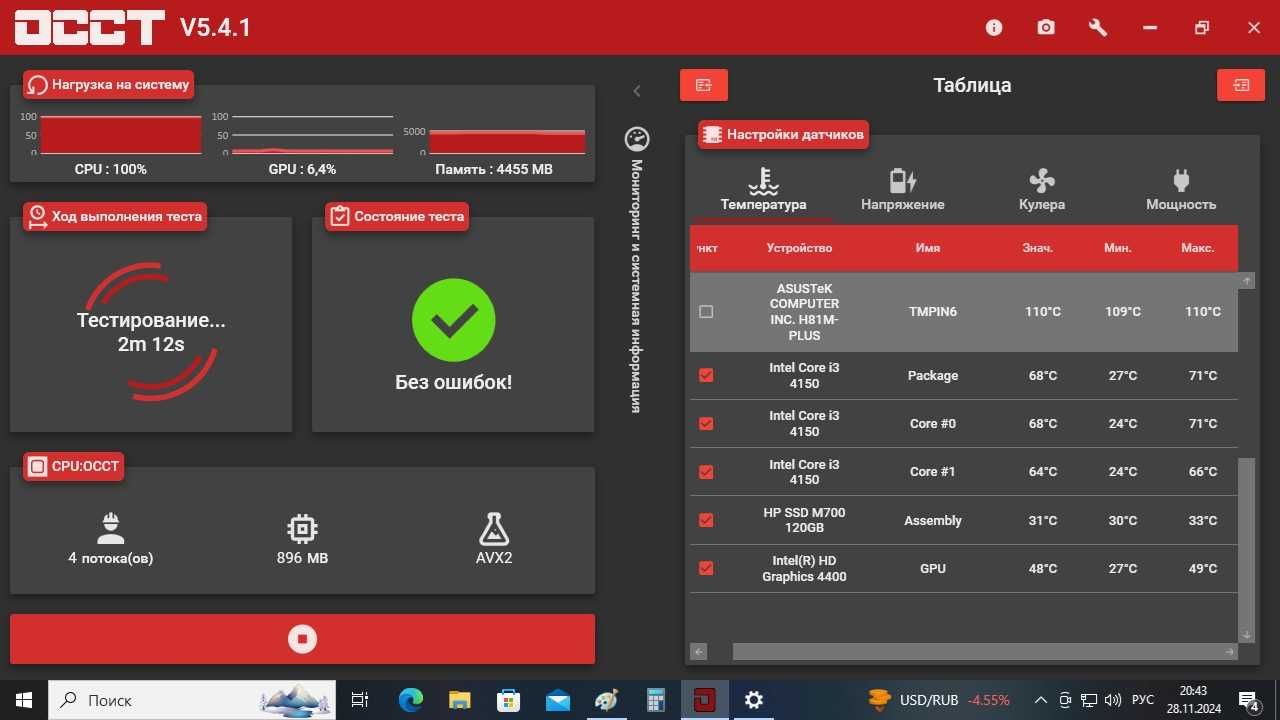
Task: Uncheck the Core #1 sensor checkbox
Action: point(706,471)
